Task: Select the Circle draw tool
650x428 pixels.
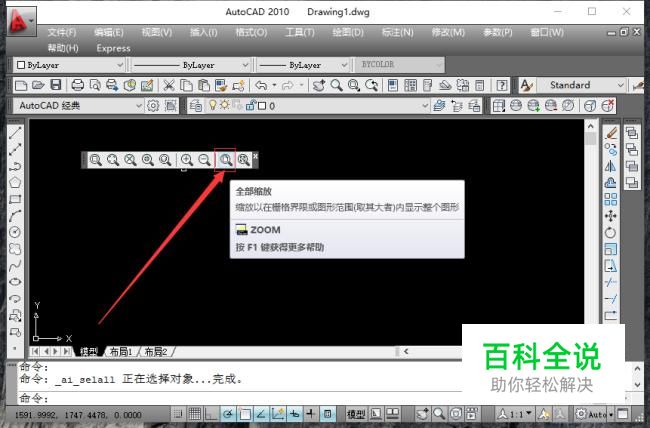Action: pos(15,232)
